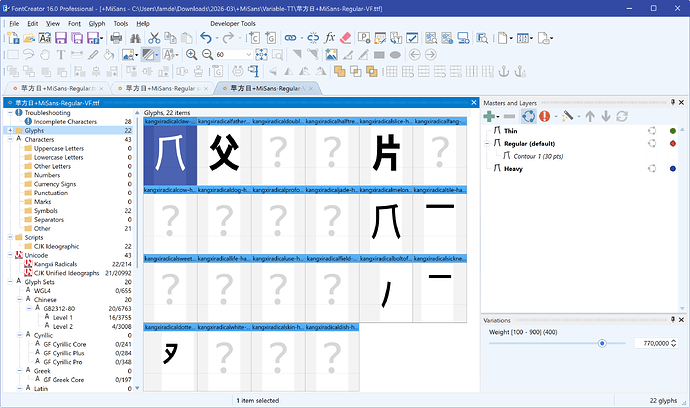690x408 pixels.
Task: Click the fx Glyph Transformer icon
Action: [x=330, y=38]
